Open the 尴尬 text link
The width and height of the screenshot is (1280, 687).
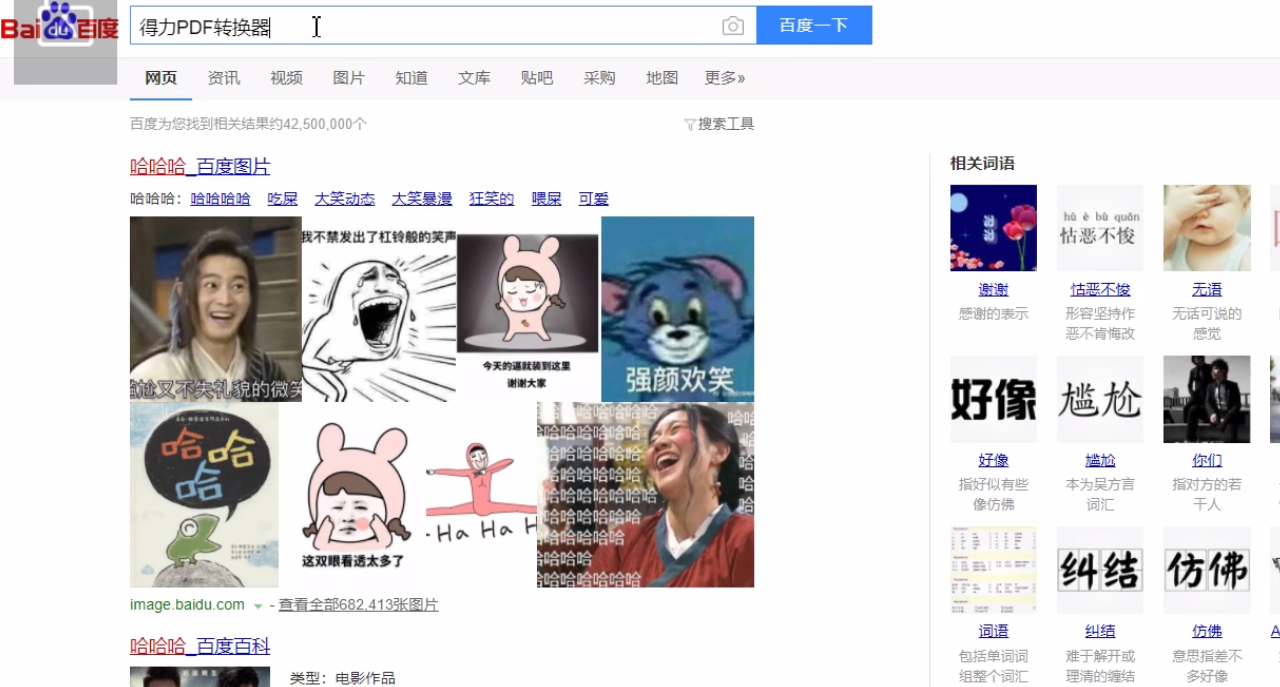[1100, 461]
